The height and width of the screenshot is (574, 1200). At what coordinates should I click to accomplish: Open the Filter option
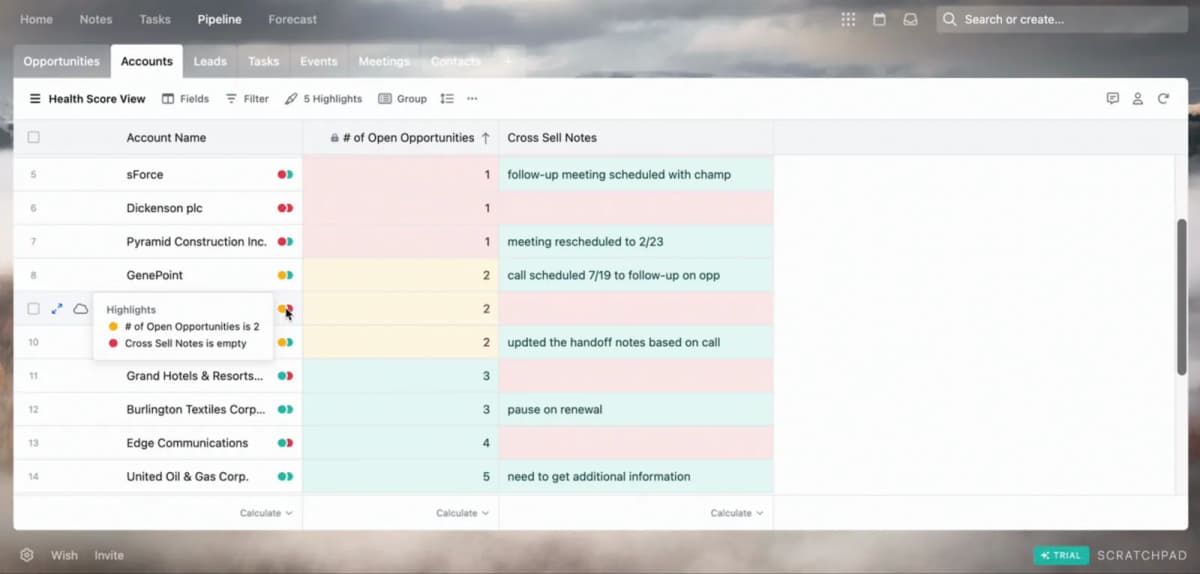[x=247, y=99]
